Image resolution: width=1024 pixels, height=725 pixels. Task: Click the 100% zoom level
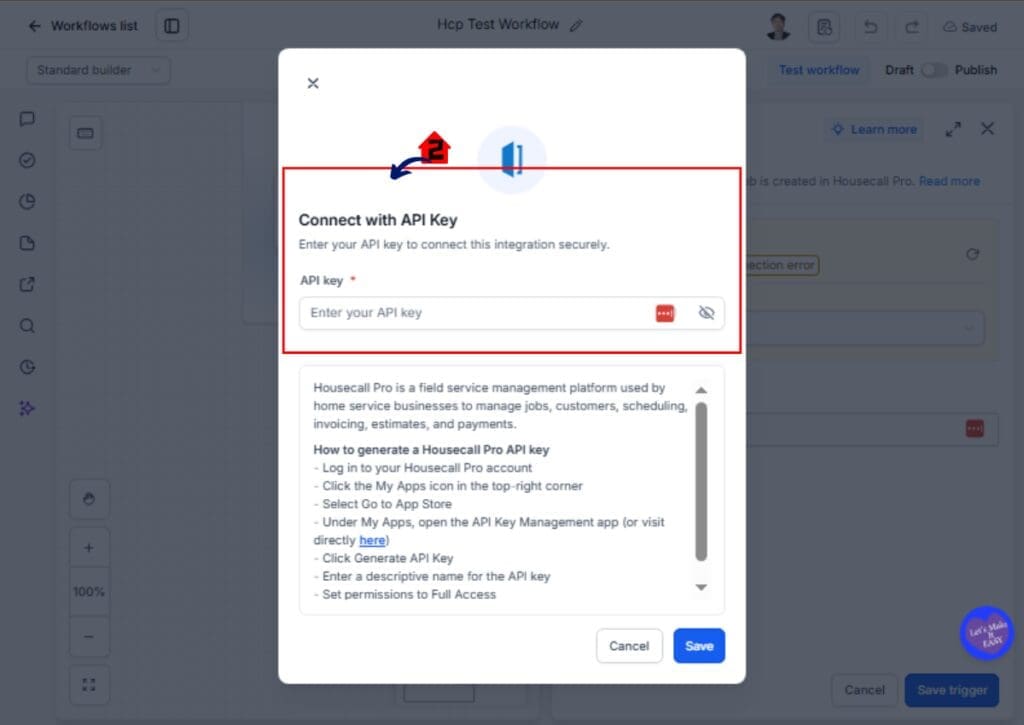89,592
